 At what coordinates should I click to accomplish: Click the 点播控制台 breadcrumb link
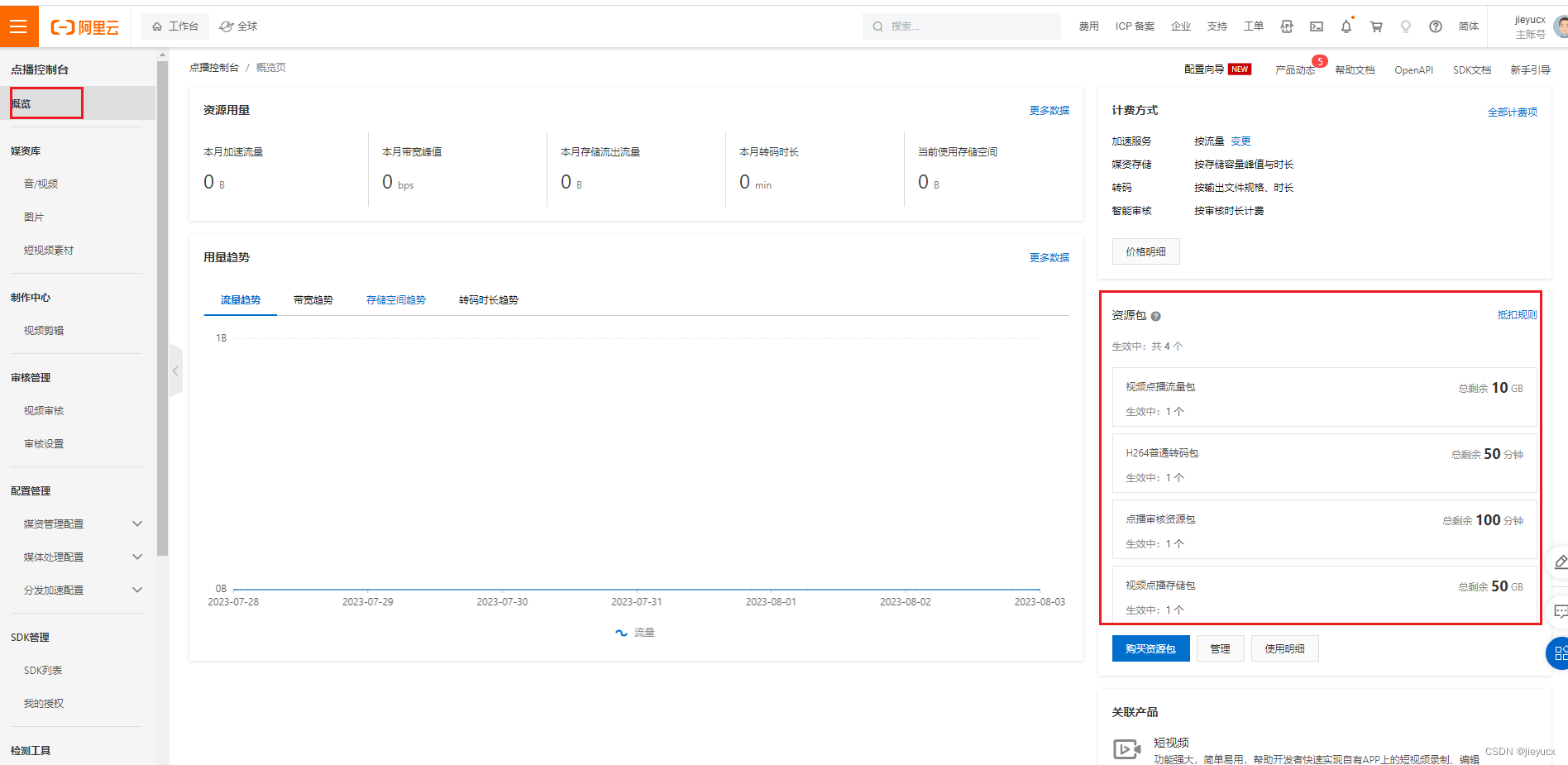click(x=214, y=67)
